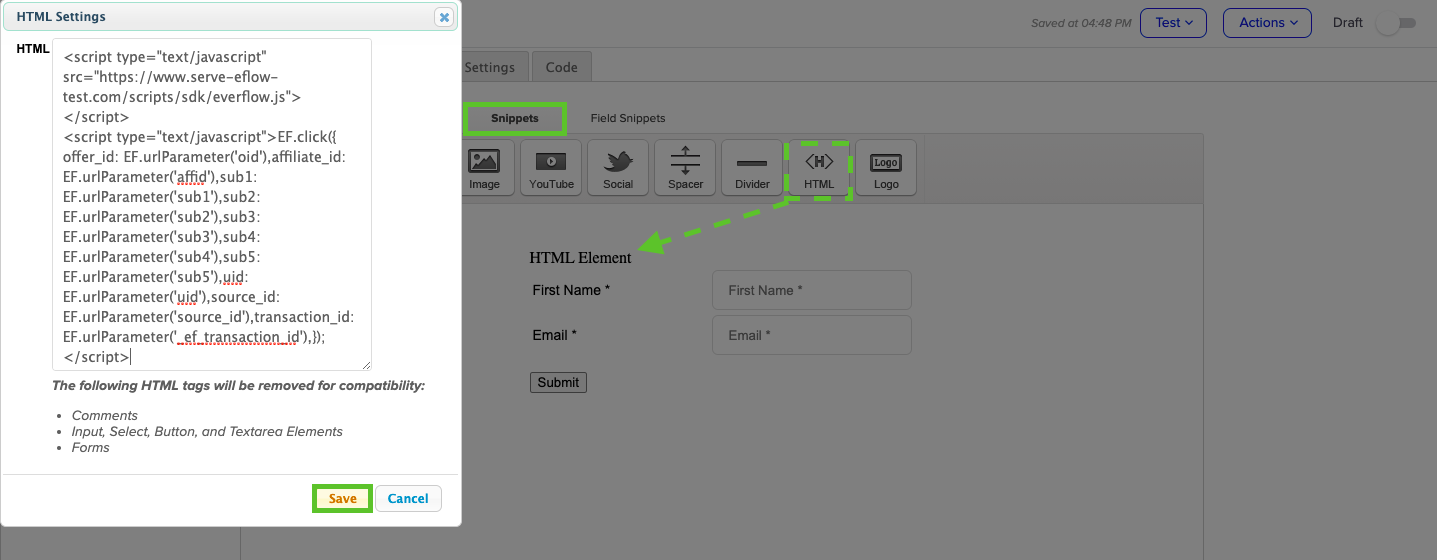
Task: Cancel the HTML Settings dialog
Action: pos(408,498)
